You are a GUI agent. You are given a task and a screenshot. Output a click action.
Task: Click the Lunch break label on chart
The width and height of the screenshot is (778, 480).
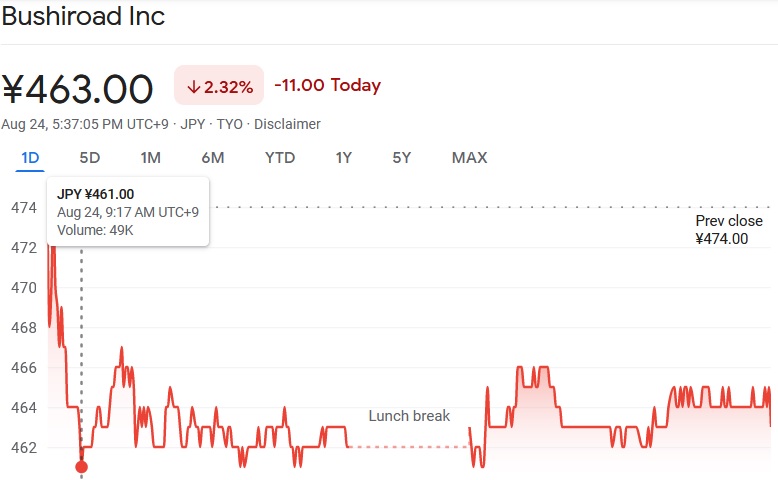coord(409,416)
